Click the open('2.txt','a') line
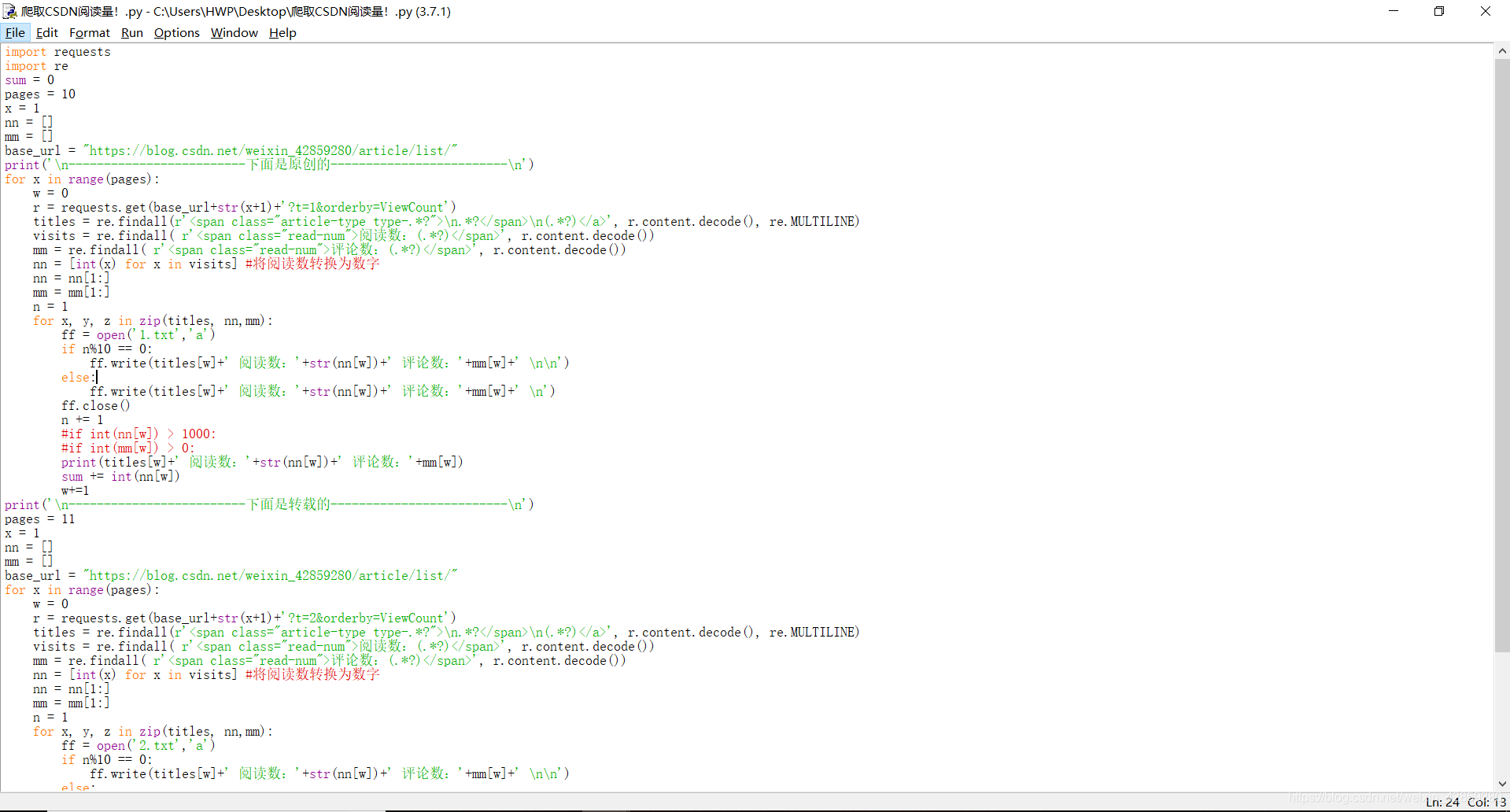The width and height of the screenshot is (1510, 812). click(x=138, y=746)
